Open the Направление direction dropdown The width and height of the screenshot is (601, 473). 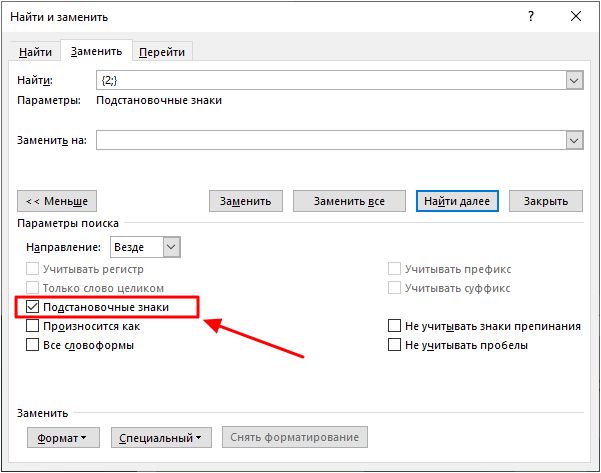coord(171,247)
